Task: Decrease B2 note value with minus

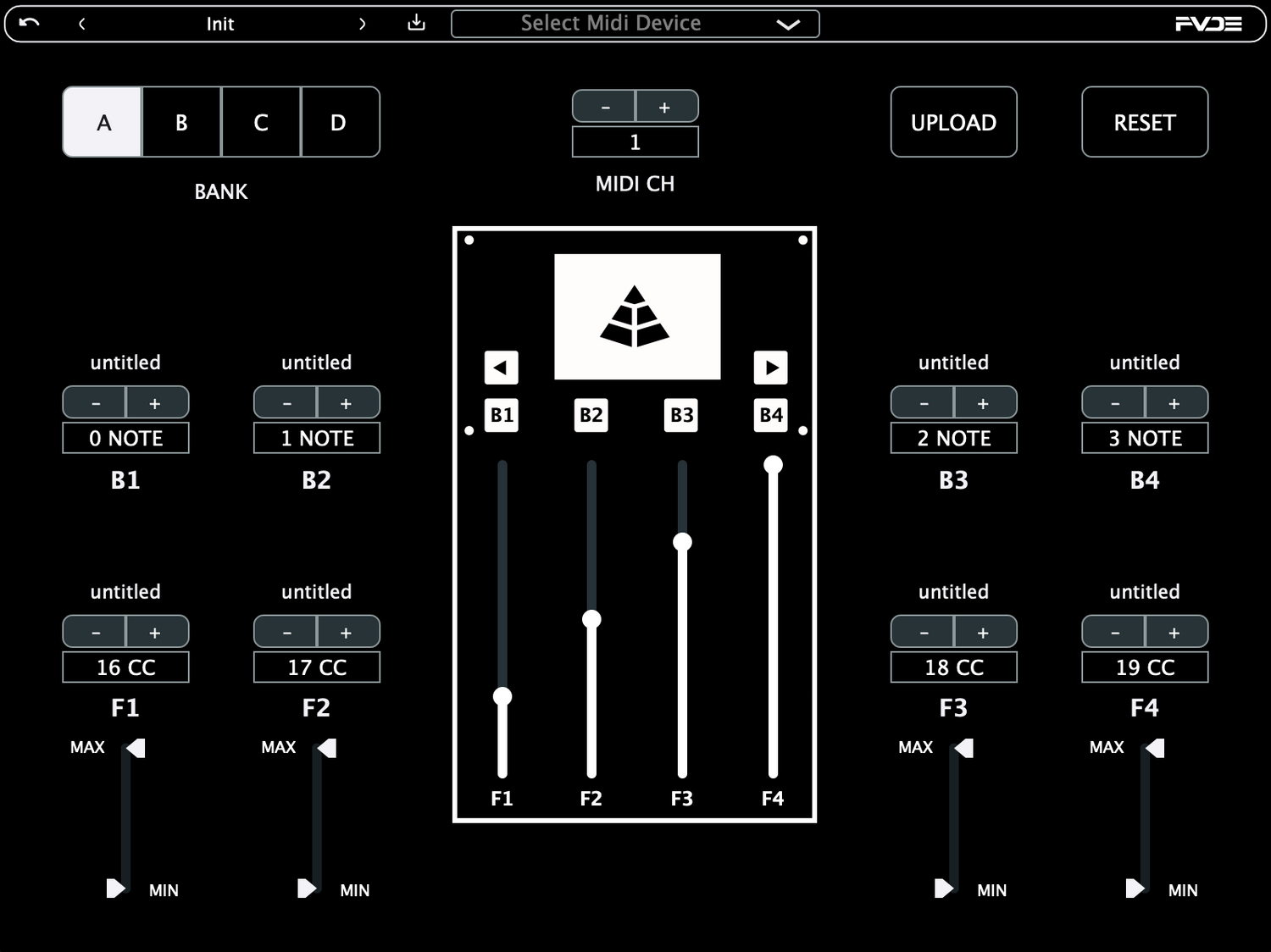Action: 286,403
